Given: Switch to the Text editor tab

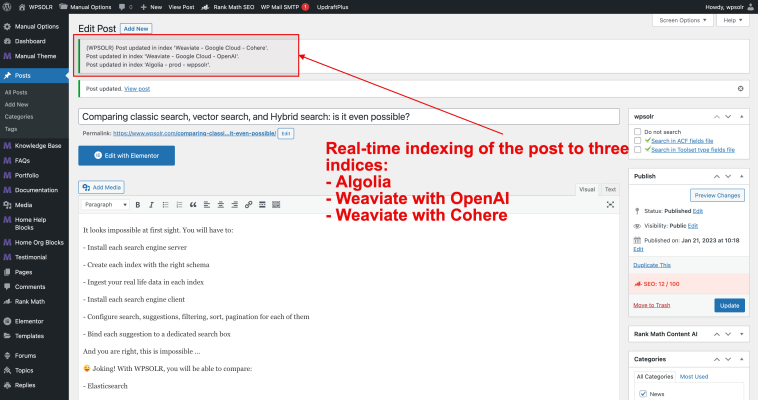Looking at the screenshot, I should tap(610, 189).
